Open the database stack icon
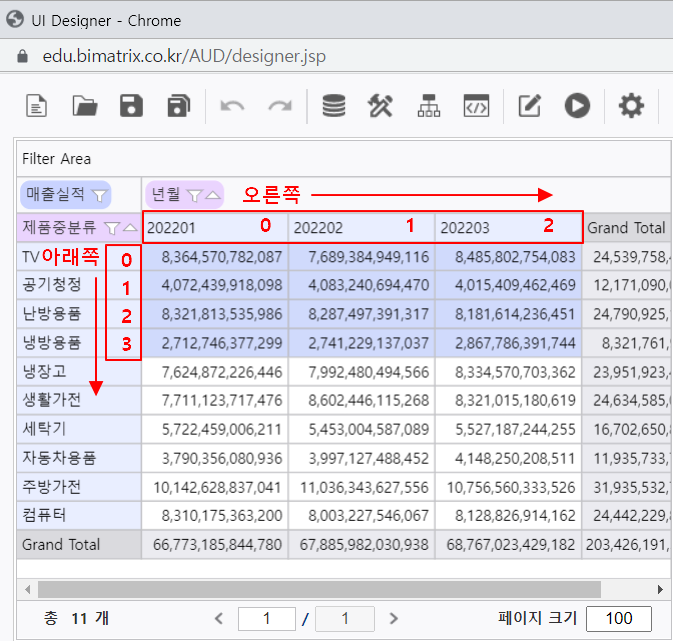This screenshot has height=641, width=673. point(333,105)
